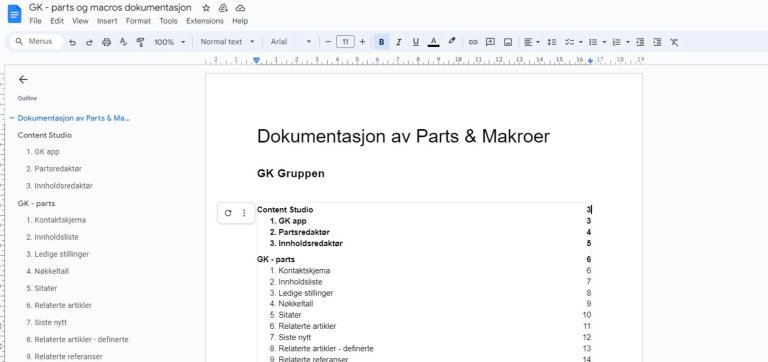Click the Print icon in toolbar

tap(106, 42)
